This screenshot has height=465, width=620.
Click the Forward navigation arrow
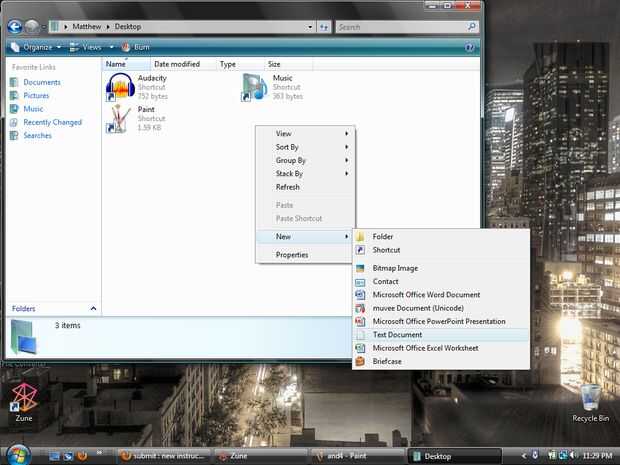(32, 27)
